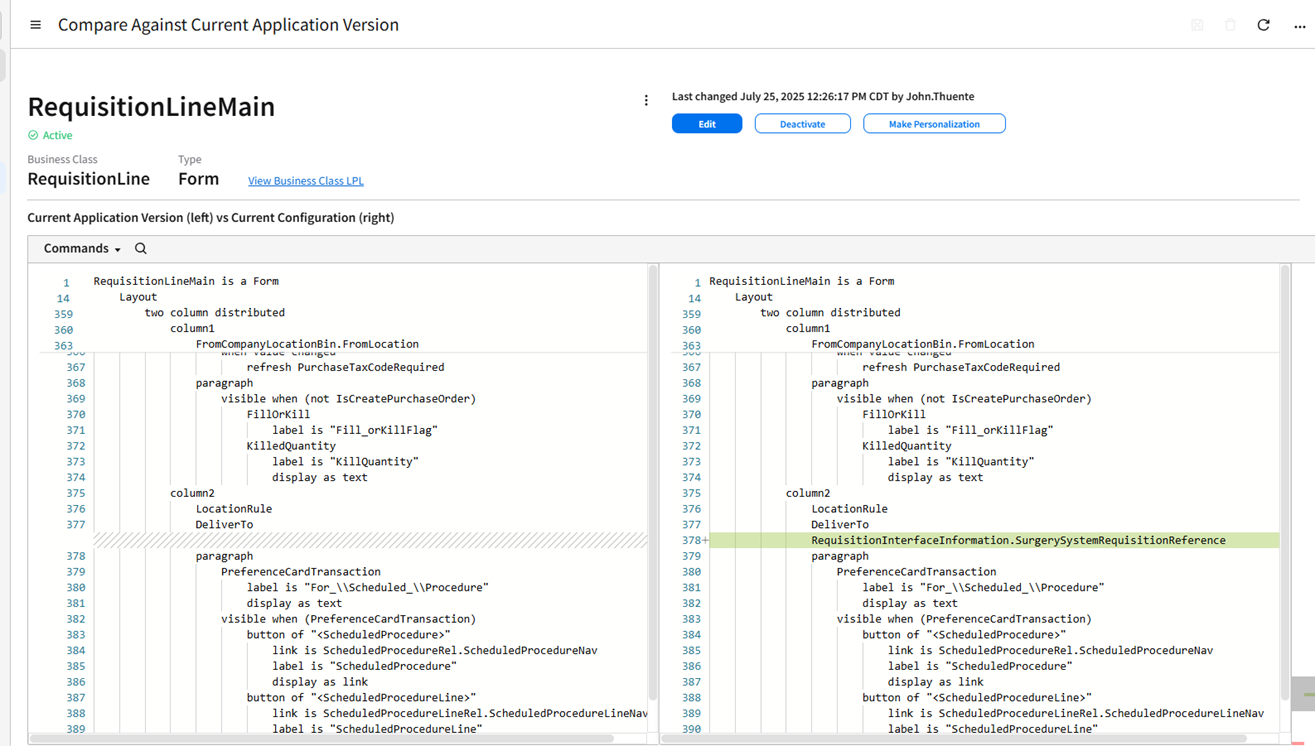Image resolution: width=1315 pixels, height=746 pixels.
Task: Click 'RequisitionLineMain is a Form' in right pane
Action: point(802,281)
